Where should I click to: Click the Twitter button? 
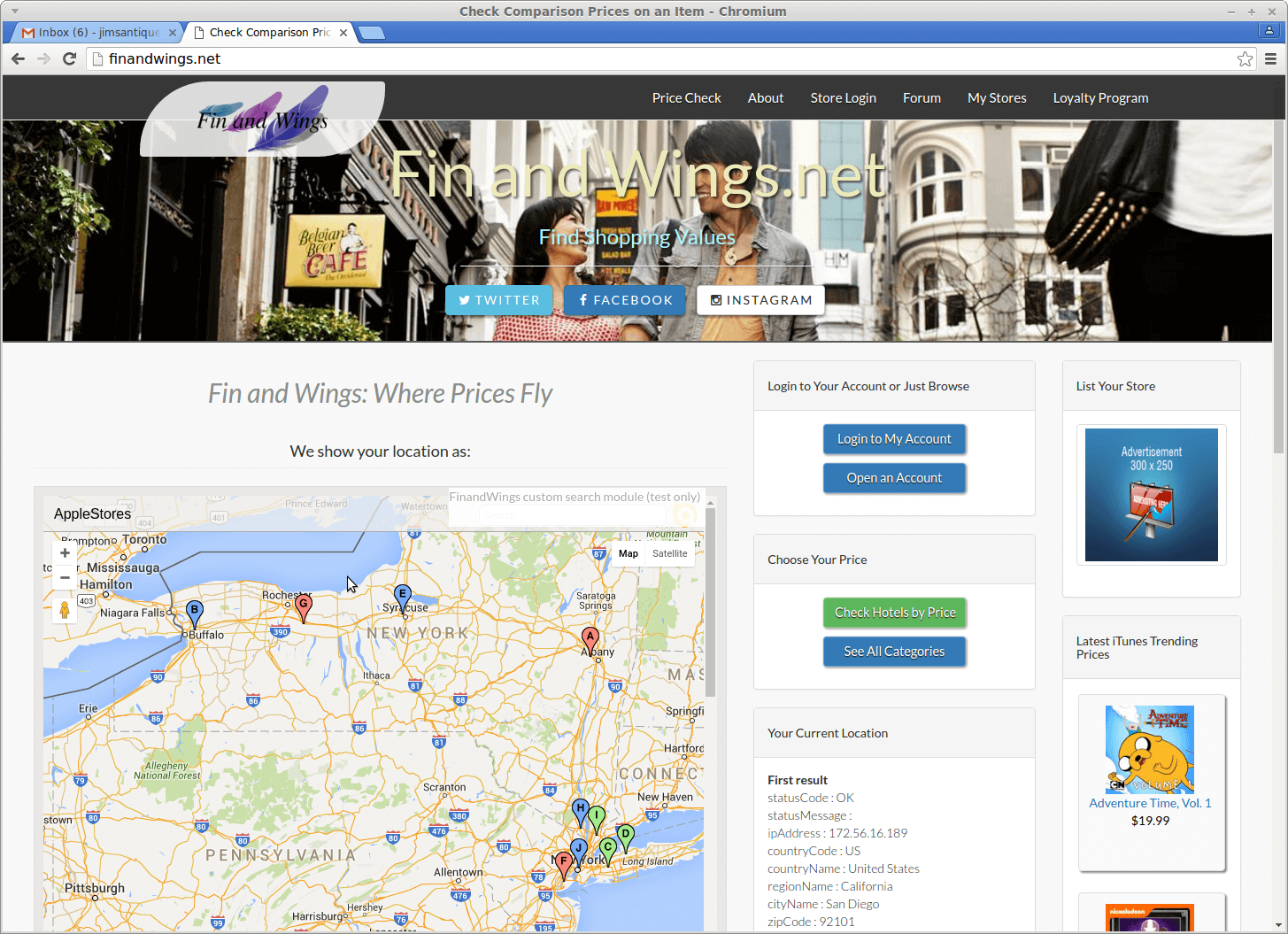click(499, 300)
